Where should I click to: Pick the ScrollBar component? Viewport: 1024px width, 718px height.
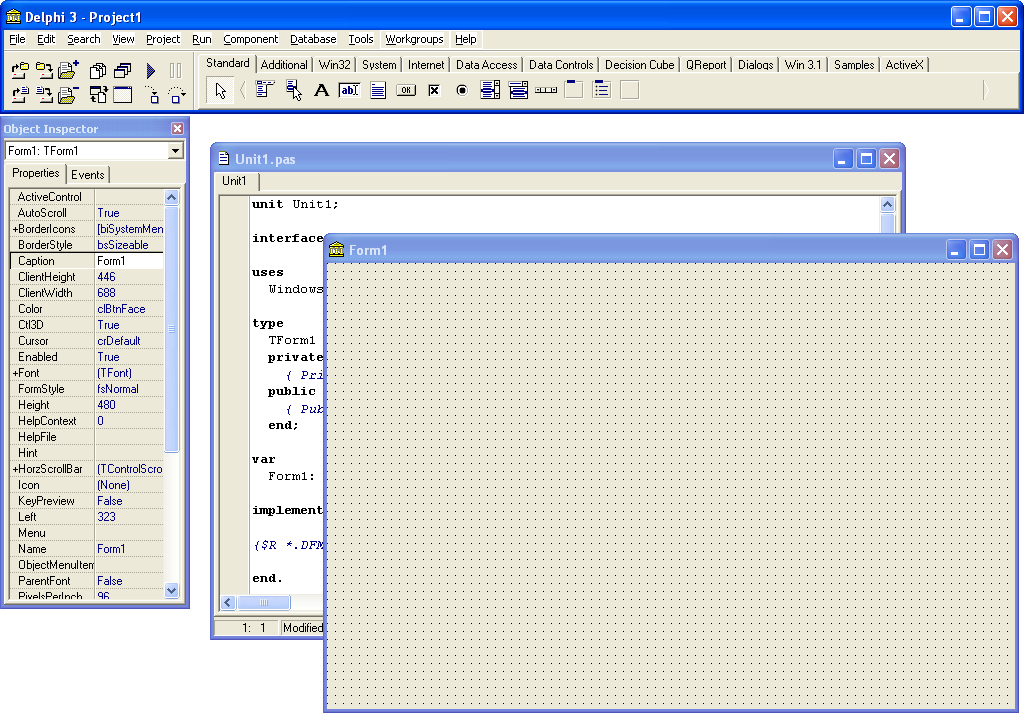click(546, 90)
